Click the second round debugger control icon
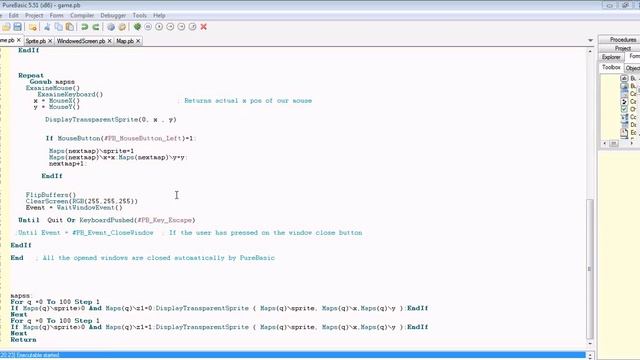 pyautogui.click(x=159, y=27)
